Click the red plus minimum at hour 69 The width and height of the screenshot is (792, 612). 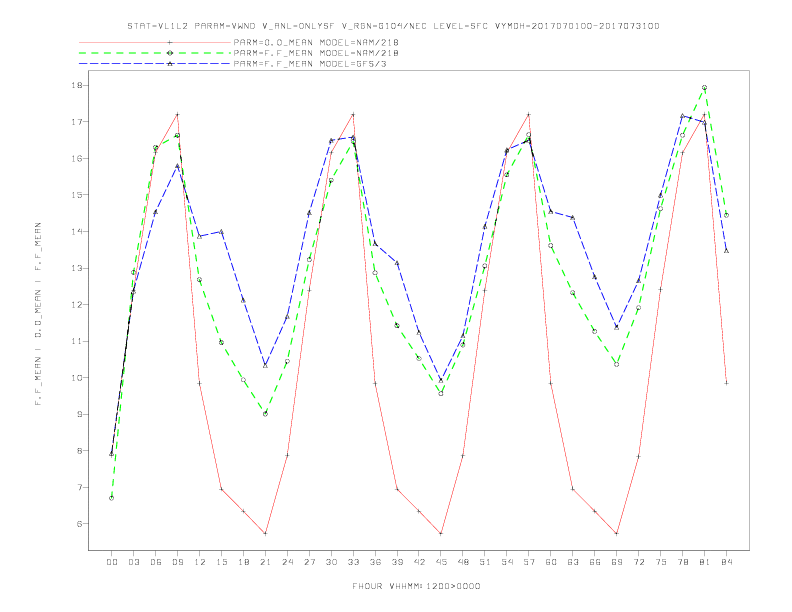617,534
